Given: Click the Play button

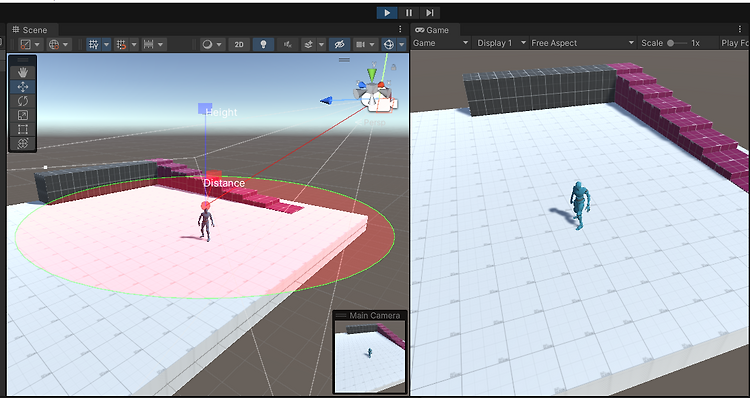Looking at the screenshot, I should click(387, 13).
